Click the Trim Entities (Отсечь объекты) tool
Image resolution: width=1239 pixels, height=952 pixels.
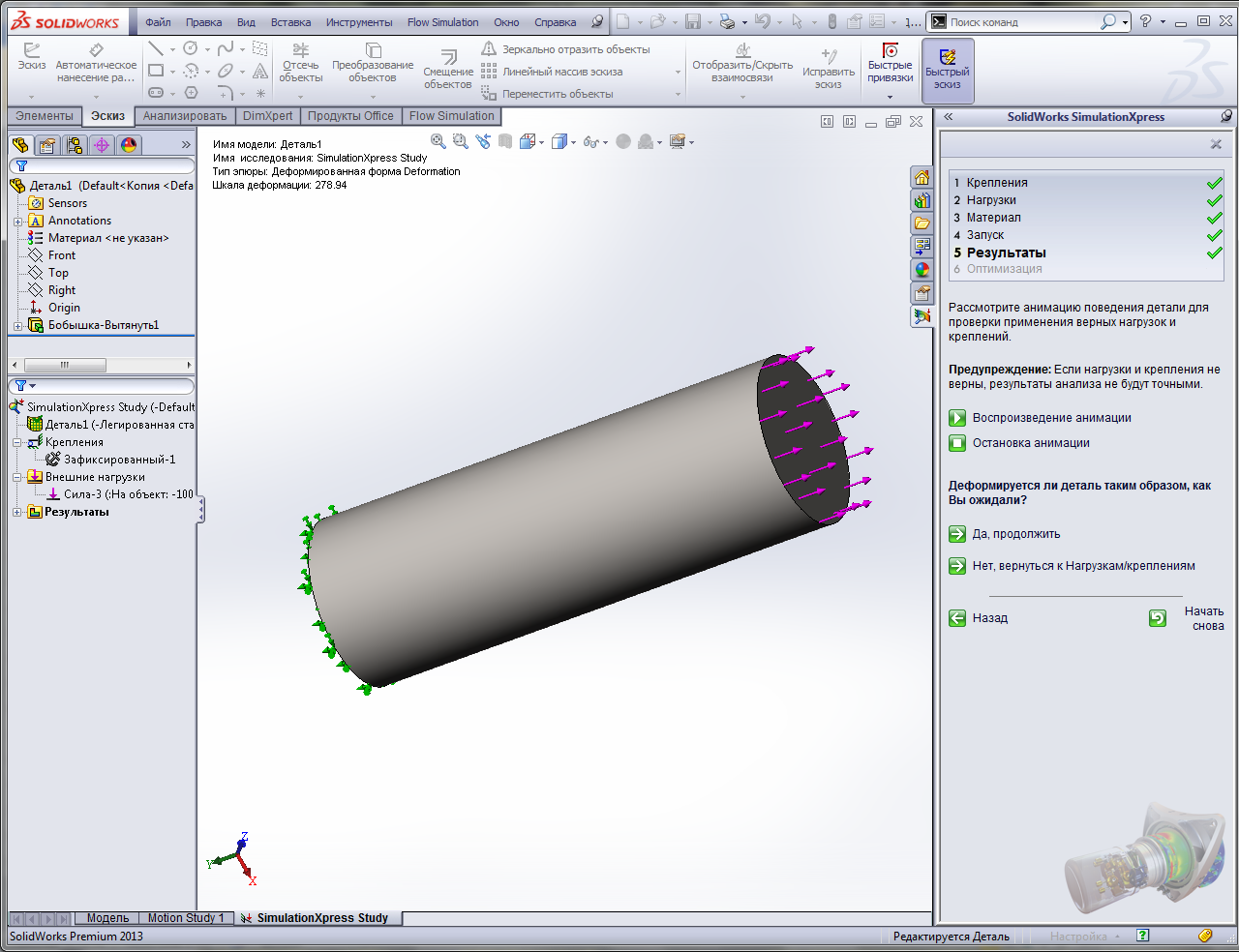point(301,64)
